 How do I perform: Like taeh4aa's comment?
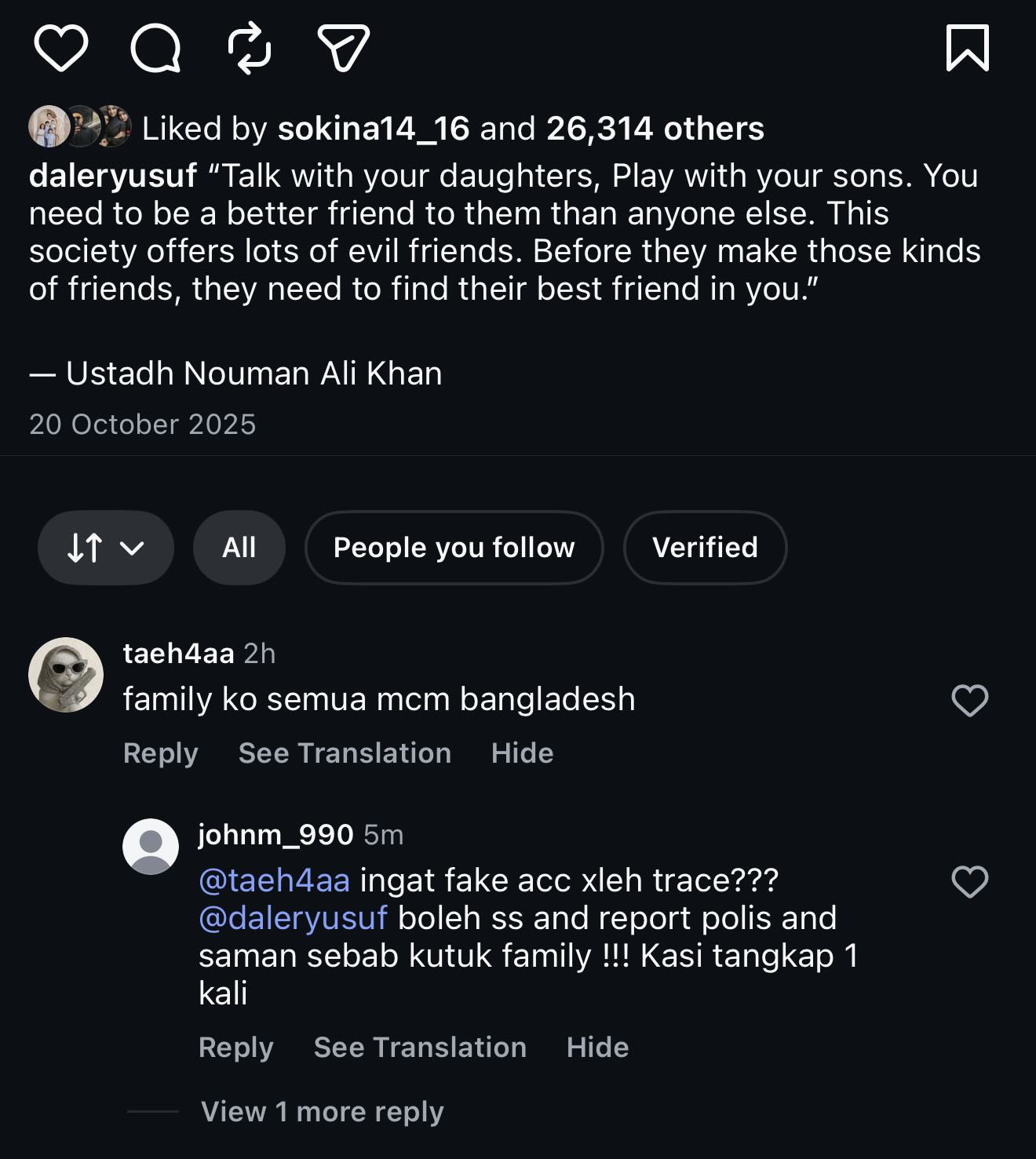pyautogui.click(x=969, y=701)
